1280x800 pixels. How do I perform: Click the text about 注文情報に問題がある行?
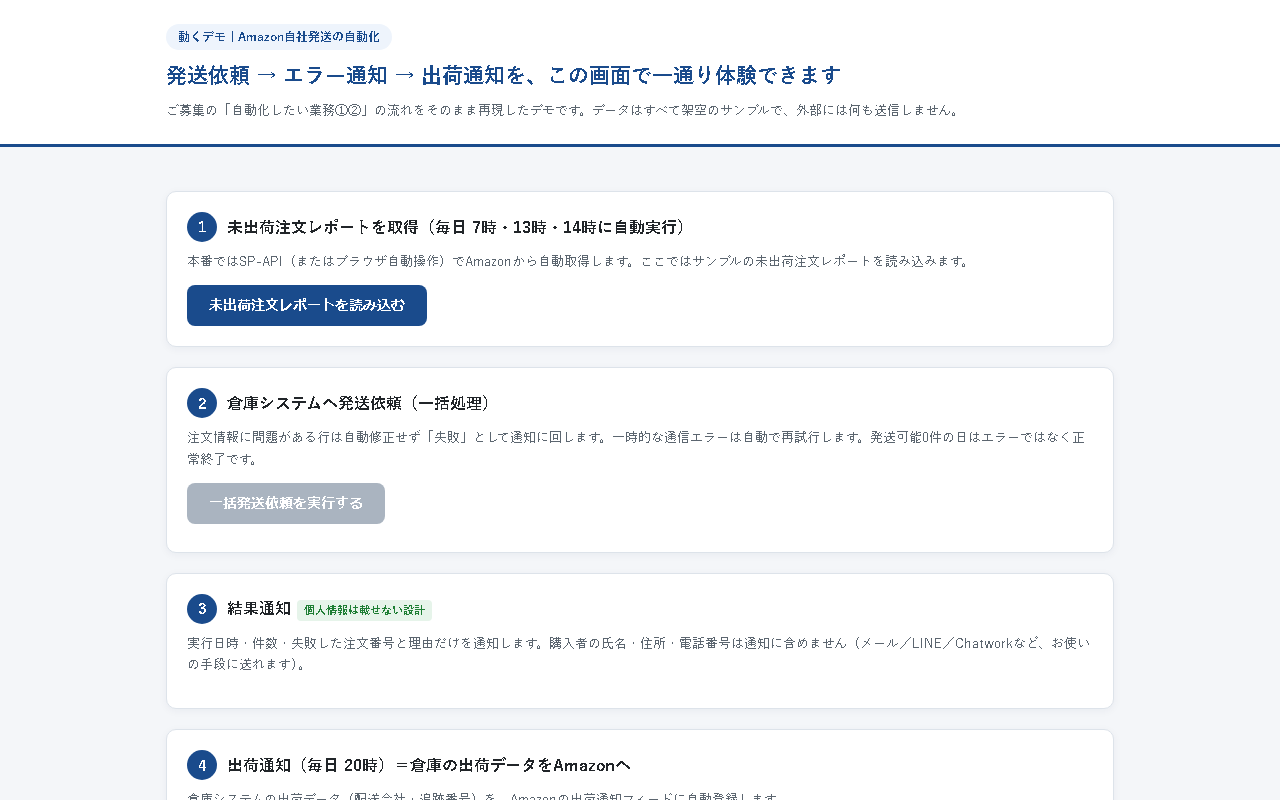pyautogui.click(x=636, y=448)
